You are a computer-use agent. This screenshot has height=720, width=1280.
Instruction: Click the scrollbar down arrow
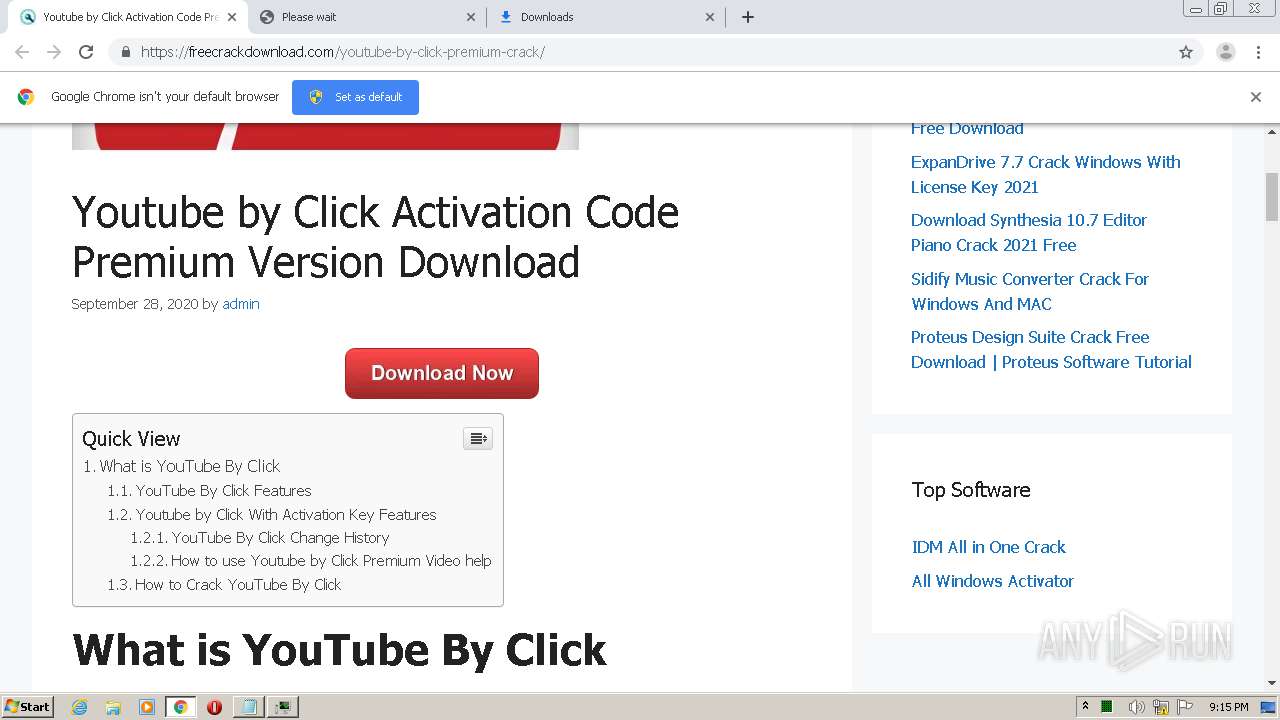click(1272, 683)
